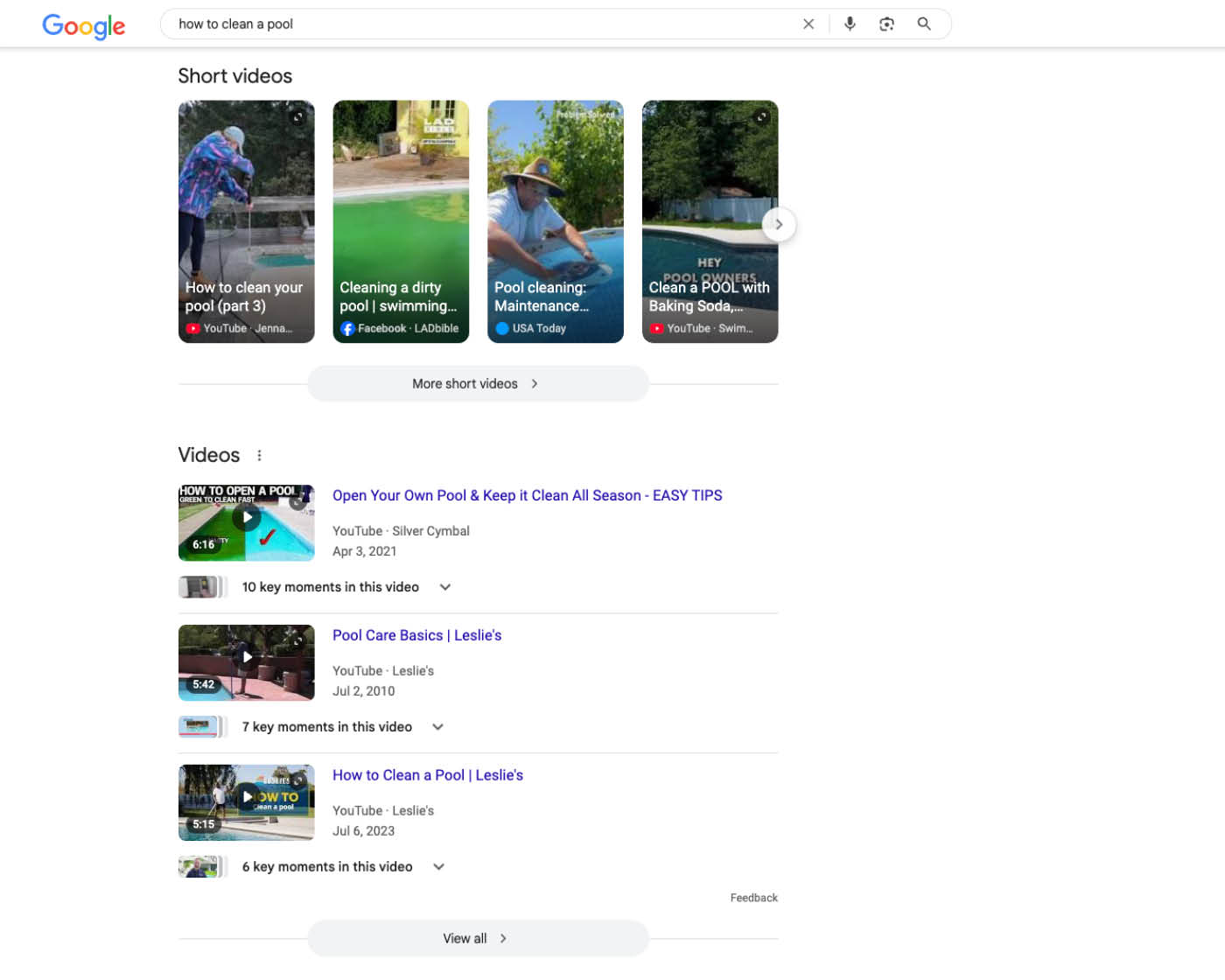This screenshot has width=1225, height=980.
Task: Open the three-dot options menu next to Videos
Action: click(259, 454)
